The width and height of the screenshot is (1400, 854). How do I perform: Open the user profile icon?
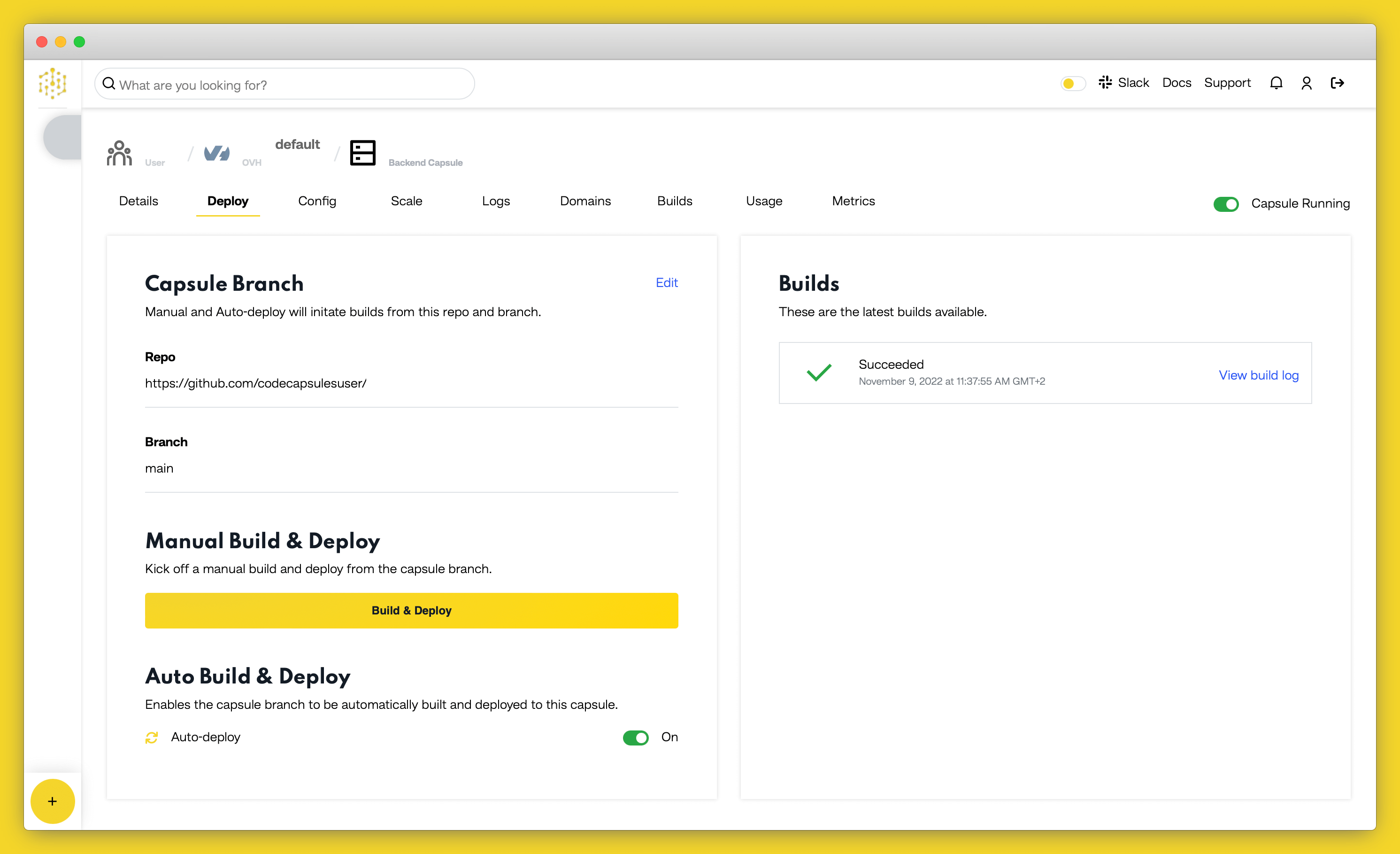click(x=1307, y=83)
